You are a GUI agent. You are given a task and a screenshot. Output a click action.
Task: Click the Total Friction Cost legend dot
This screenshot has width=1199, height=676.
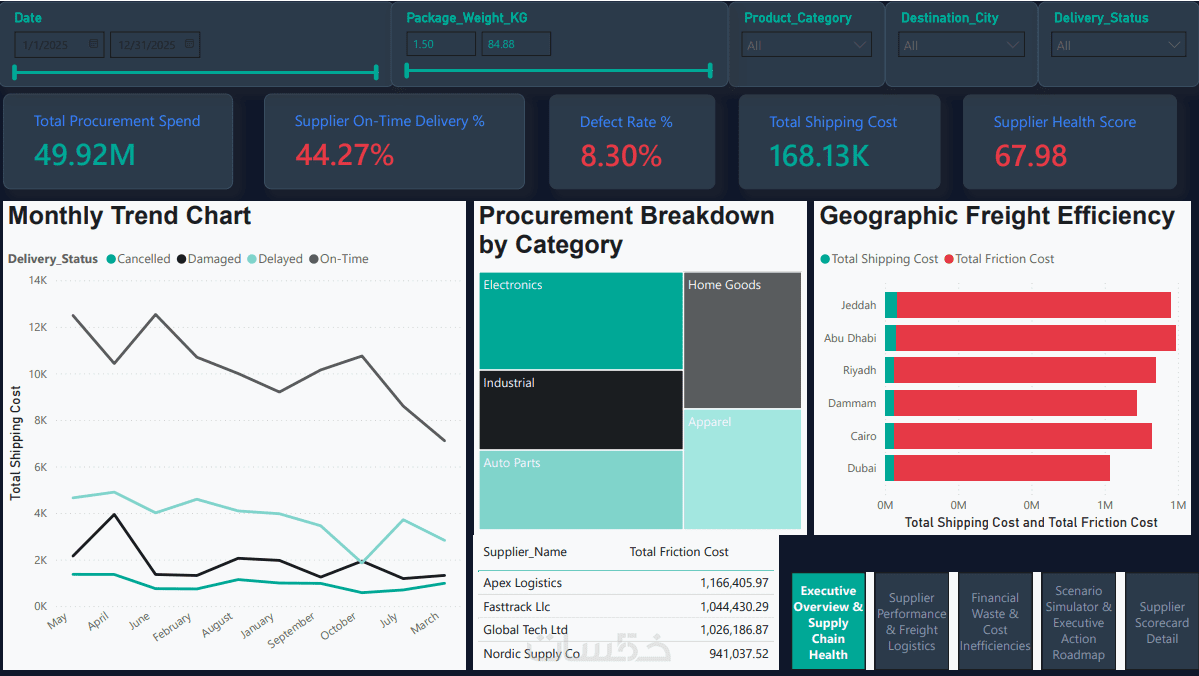[949, 259]
